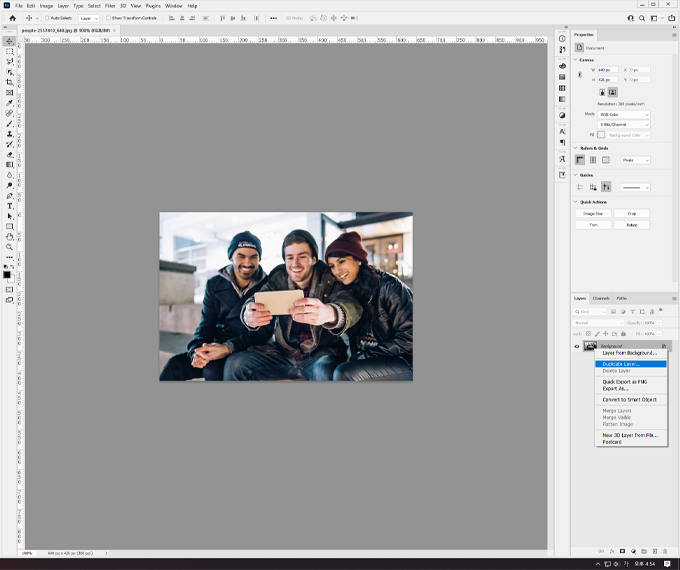Open the Adjustments panel icon in the dock
The width and height of the screenshot is (680, 570).
tap(562, 115)
